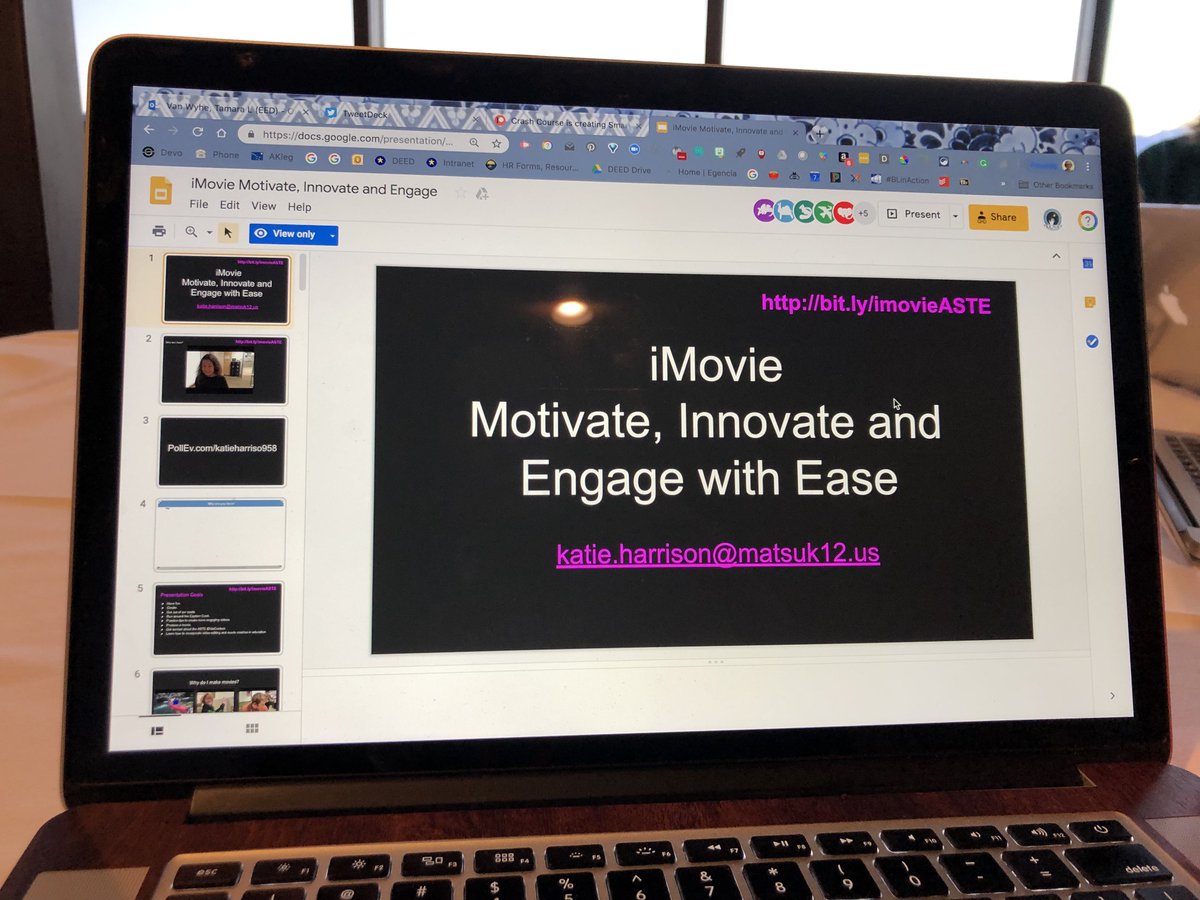The height and width of the screenshot is (900, 1200).
Task: Open the View only mode dropdown
Action: point(293,234)
